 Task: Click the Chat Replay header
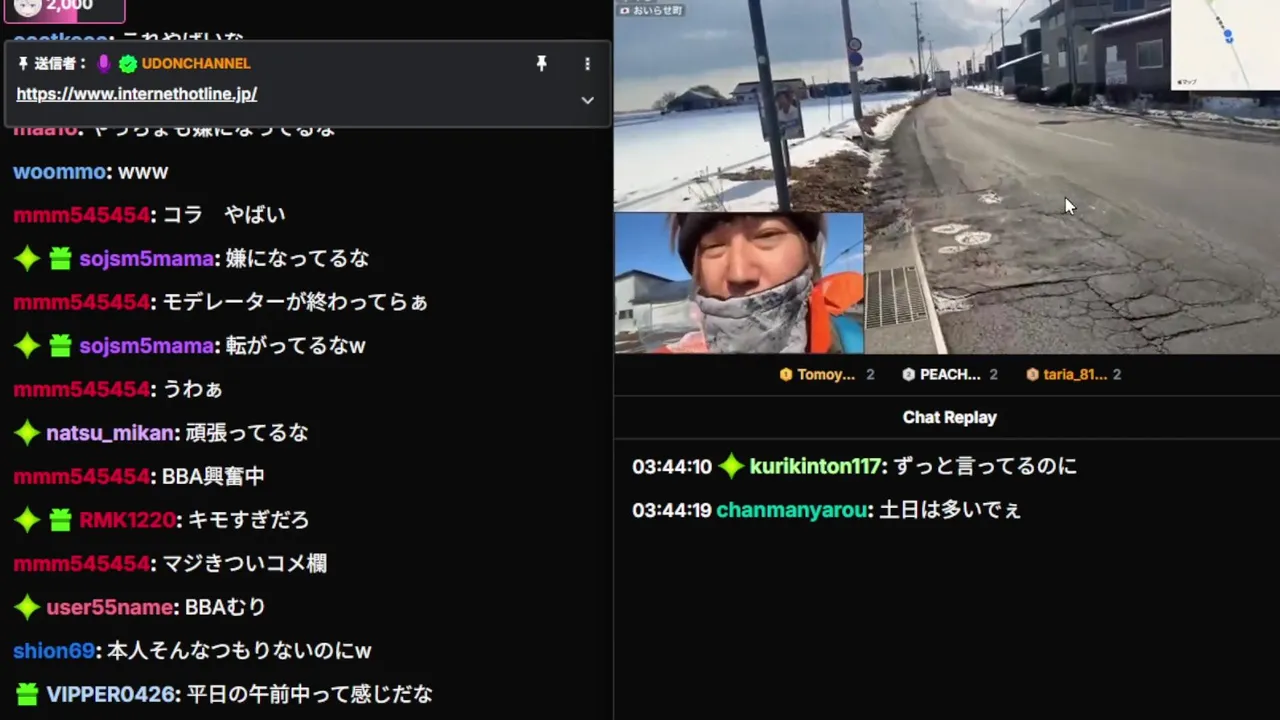949,418
